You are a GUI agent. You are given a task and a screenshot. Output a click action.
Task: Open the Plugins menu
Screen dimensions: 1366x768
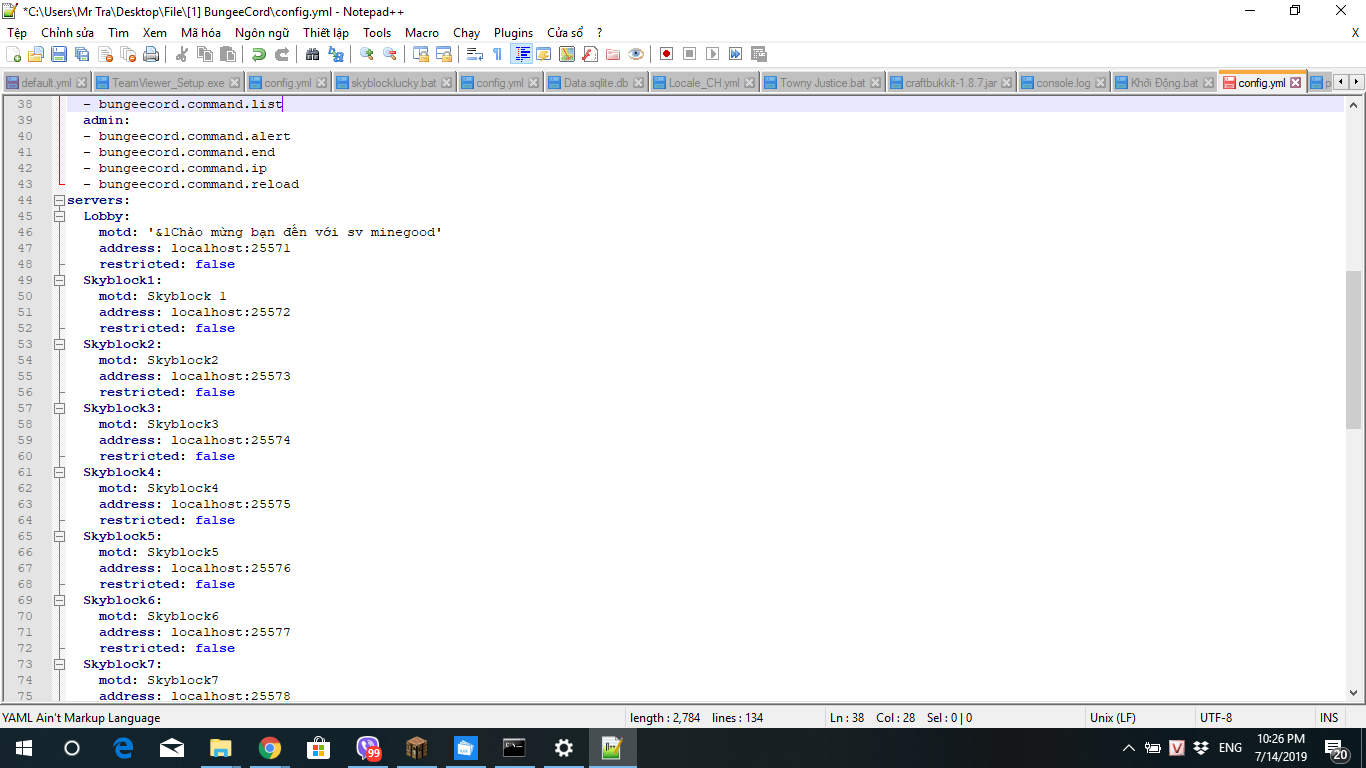[x=513, y=33]
